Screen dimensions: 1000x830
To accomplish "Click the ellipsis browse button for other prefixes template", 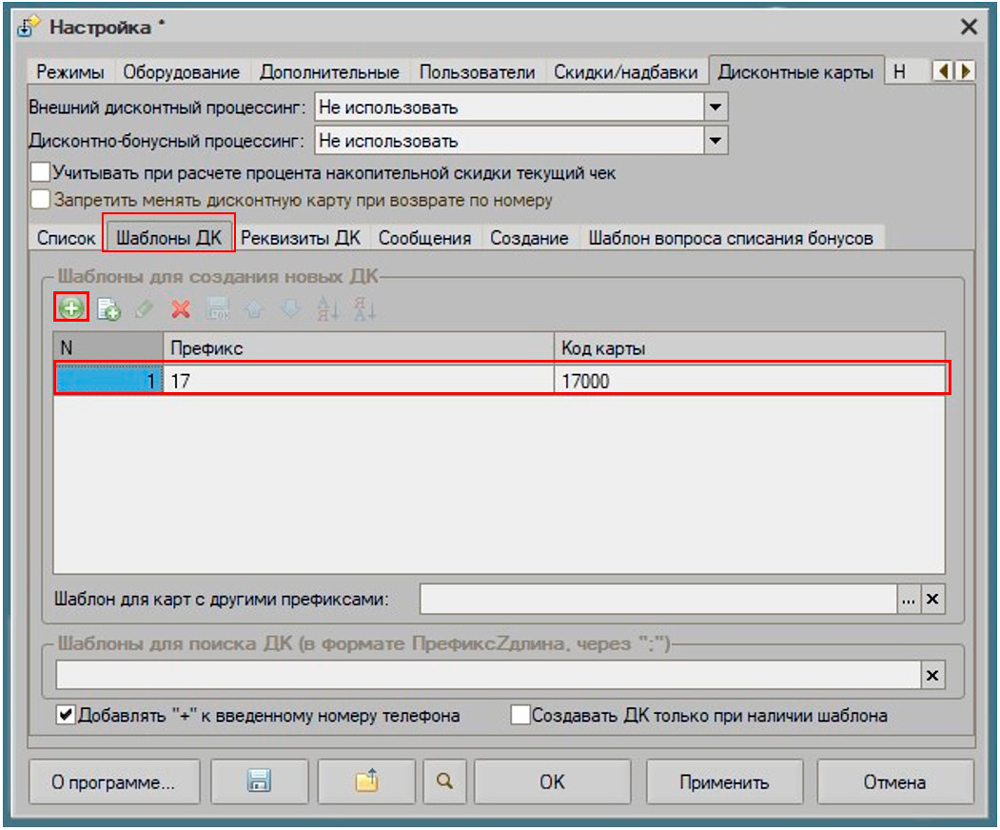I will pos(908,599).
